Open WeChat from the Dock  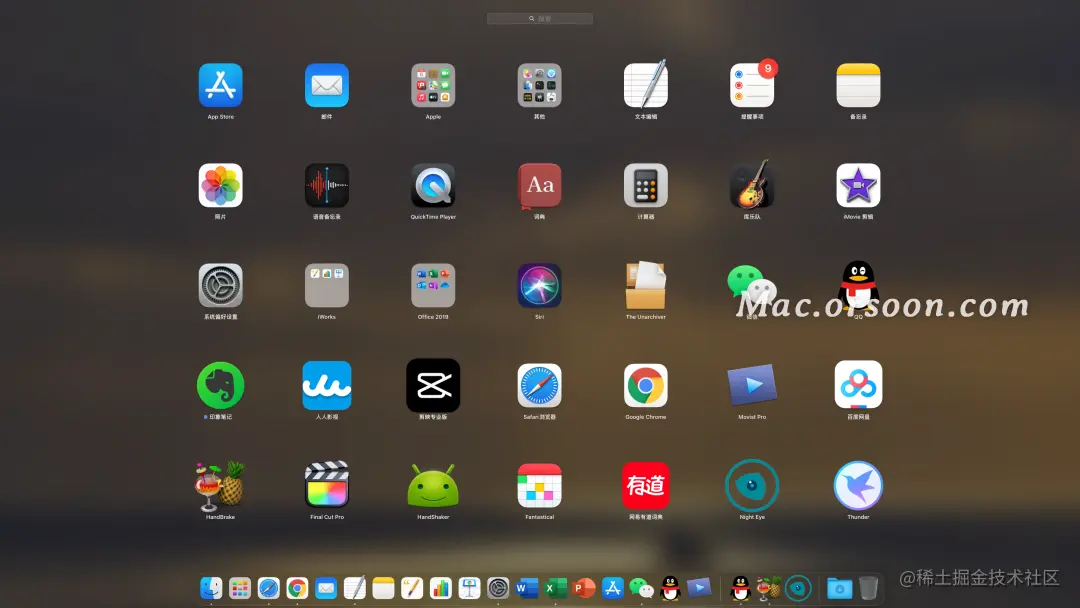(x=641, y=588)
